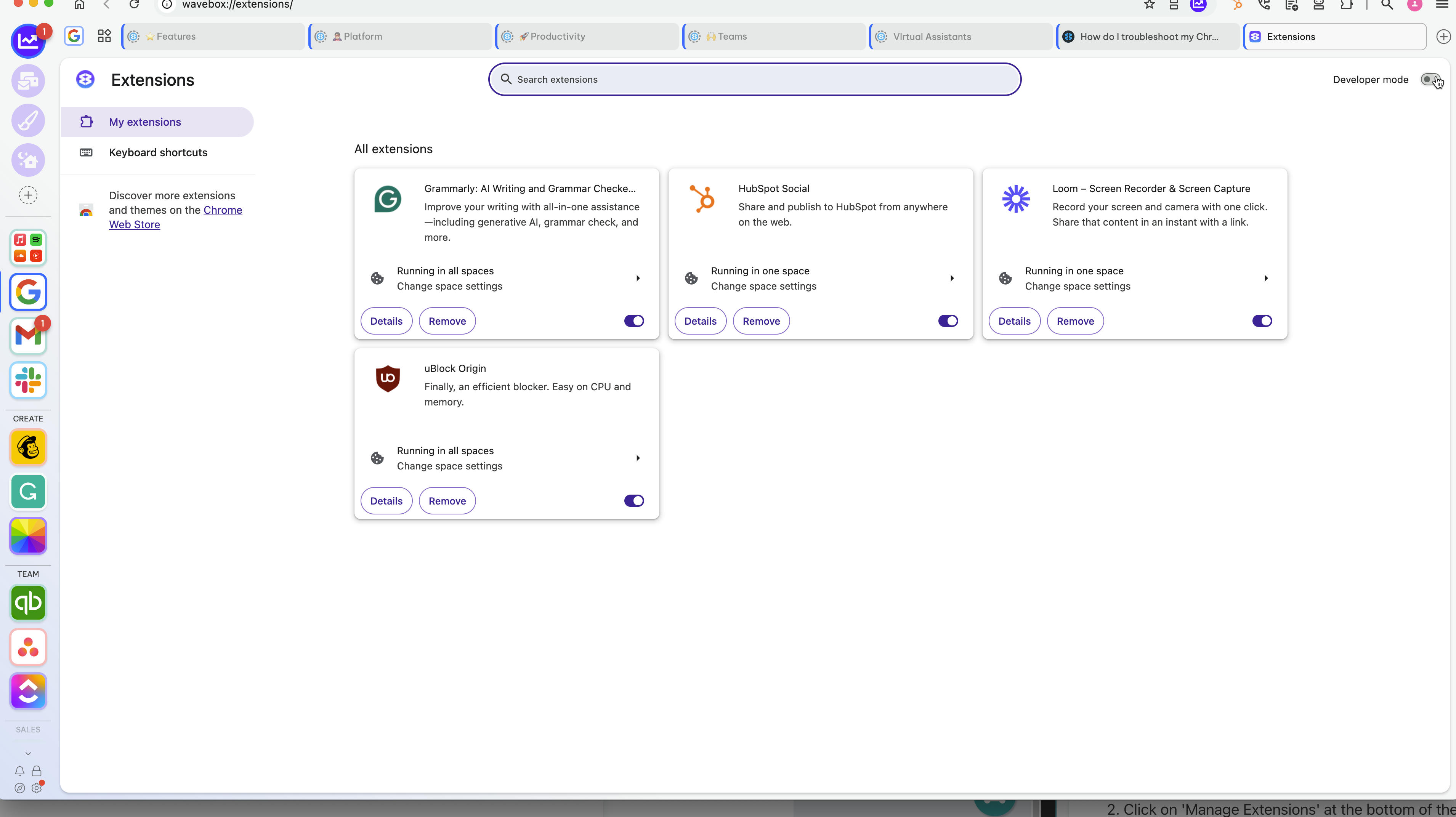Viewport: 1456px width, 817px height.
Task: Disable the uBlock Origin extension toggle
Action: click(633, 501)
